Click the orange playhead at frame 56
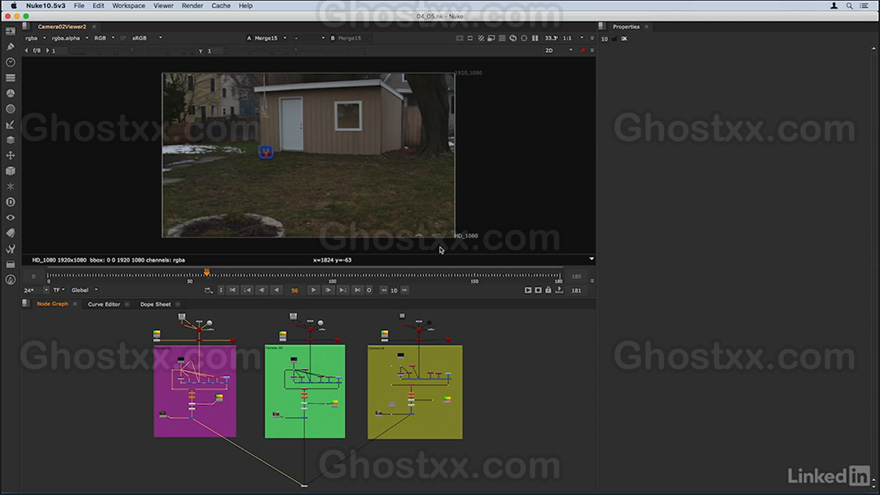This screenshot has width=880, height=495. (207, 272)
